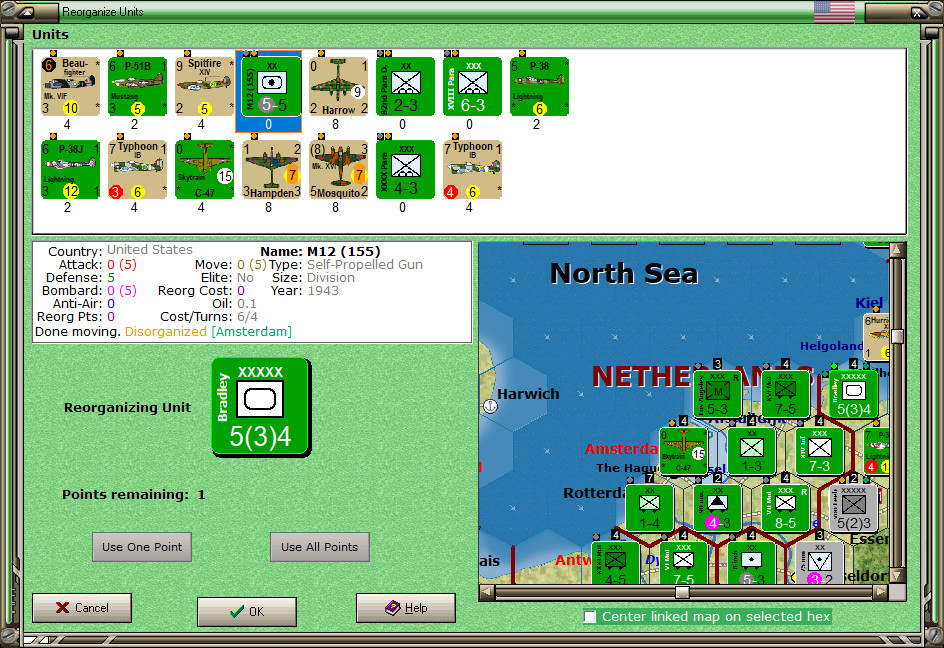Click the Points remaining value
This screenshot has width=944, height=648.
[201, 494]
